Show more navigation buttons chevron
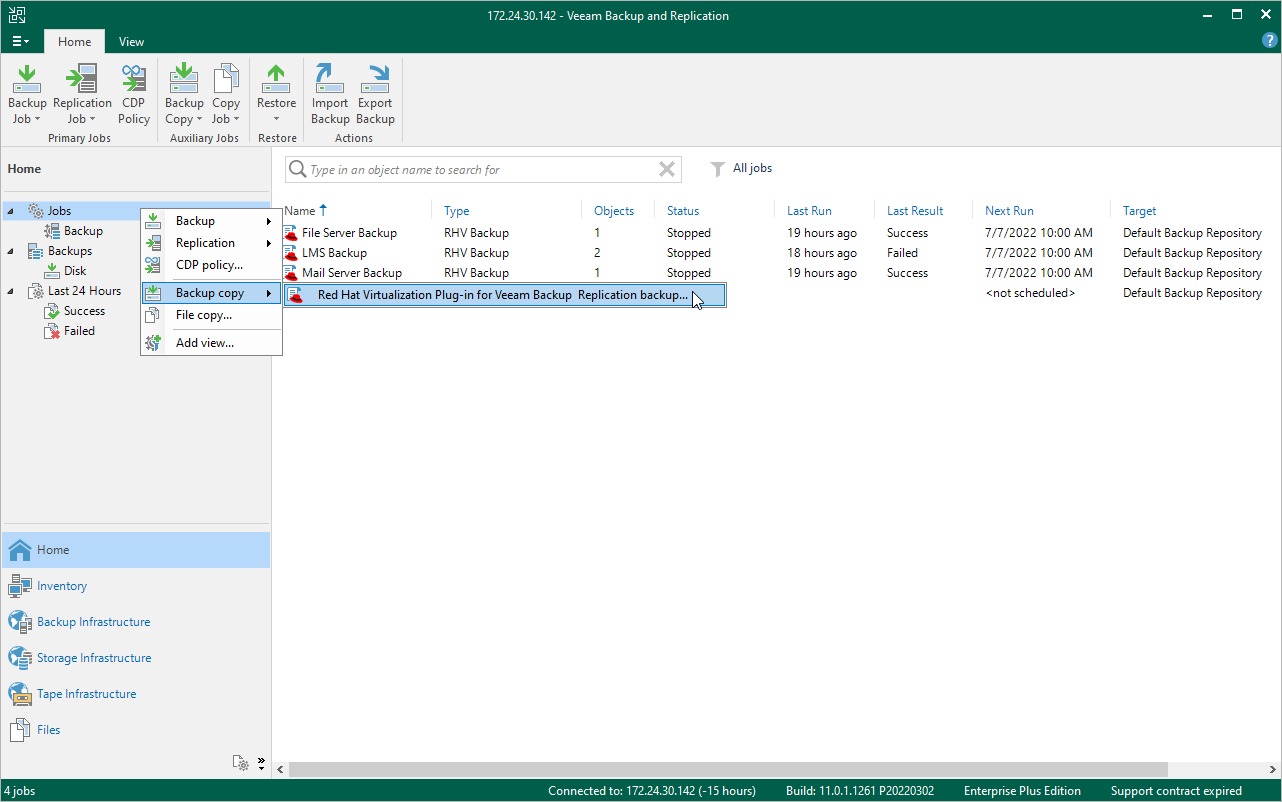 (261, 763)
